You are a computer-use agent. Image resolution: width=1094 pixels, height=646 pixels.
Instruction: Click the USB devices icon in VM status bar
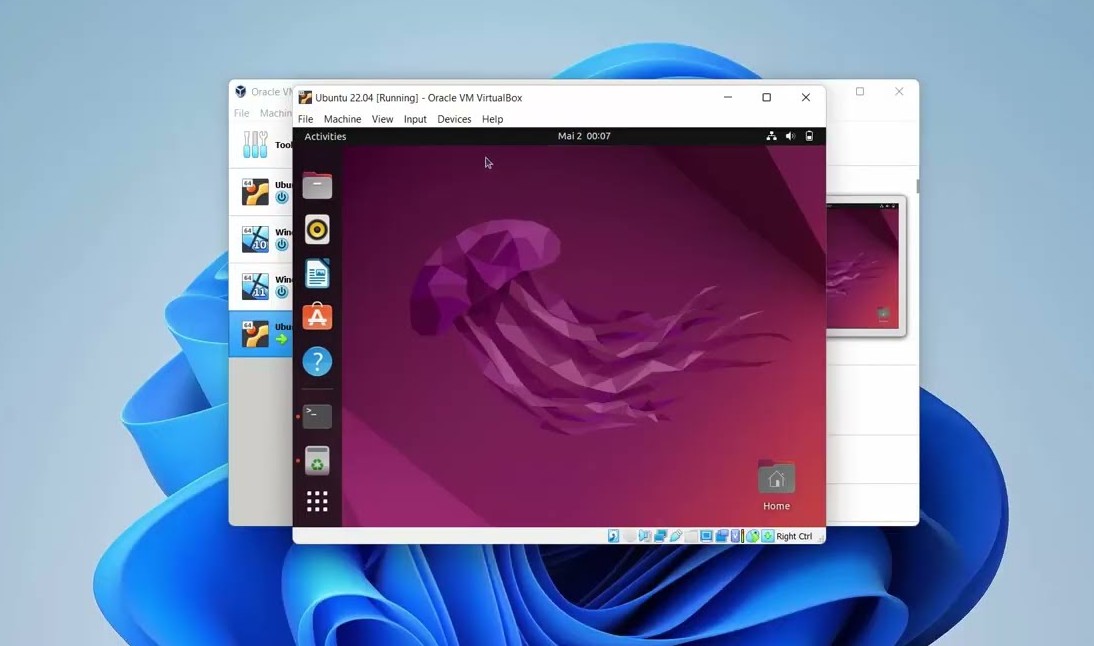point(677,536)
